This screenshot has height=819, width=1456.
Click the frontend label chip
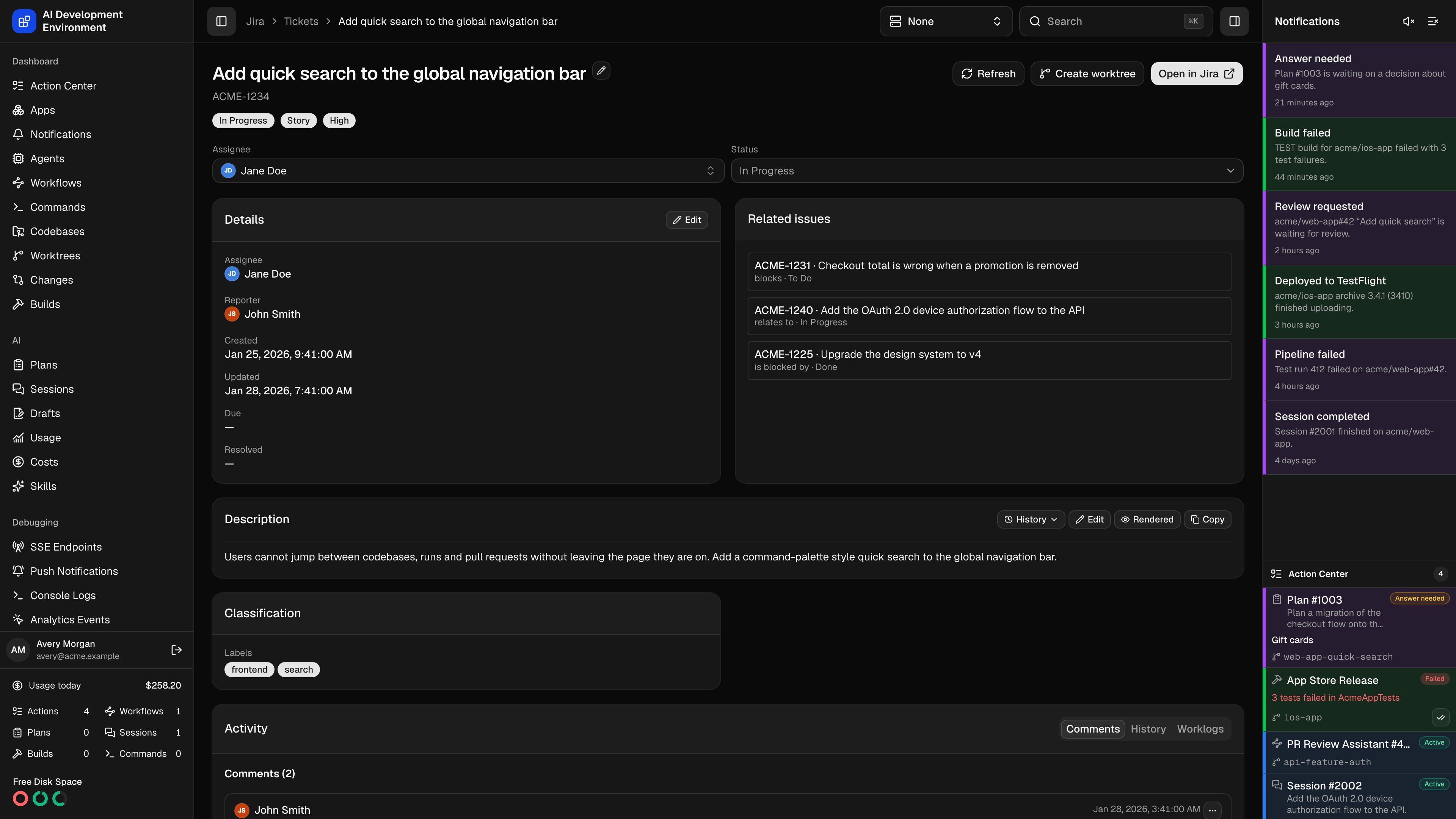(x=249, y=670)
